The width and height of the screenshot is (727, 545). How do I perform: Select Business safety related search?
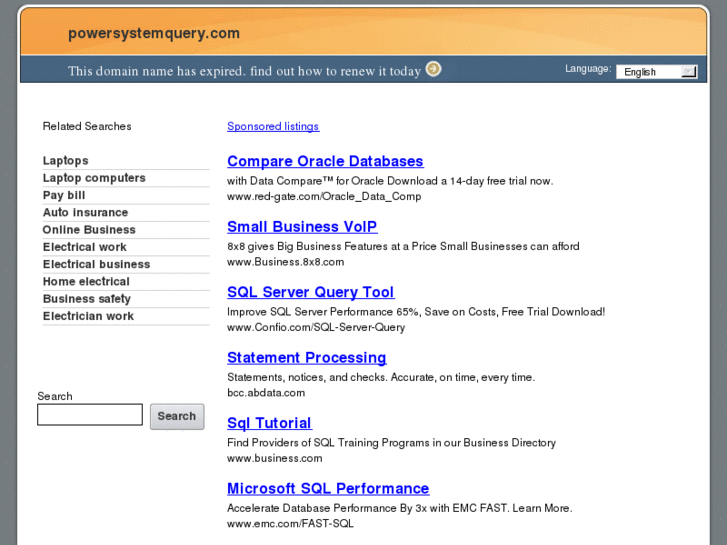point(87,299)
